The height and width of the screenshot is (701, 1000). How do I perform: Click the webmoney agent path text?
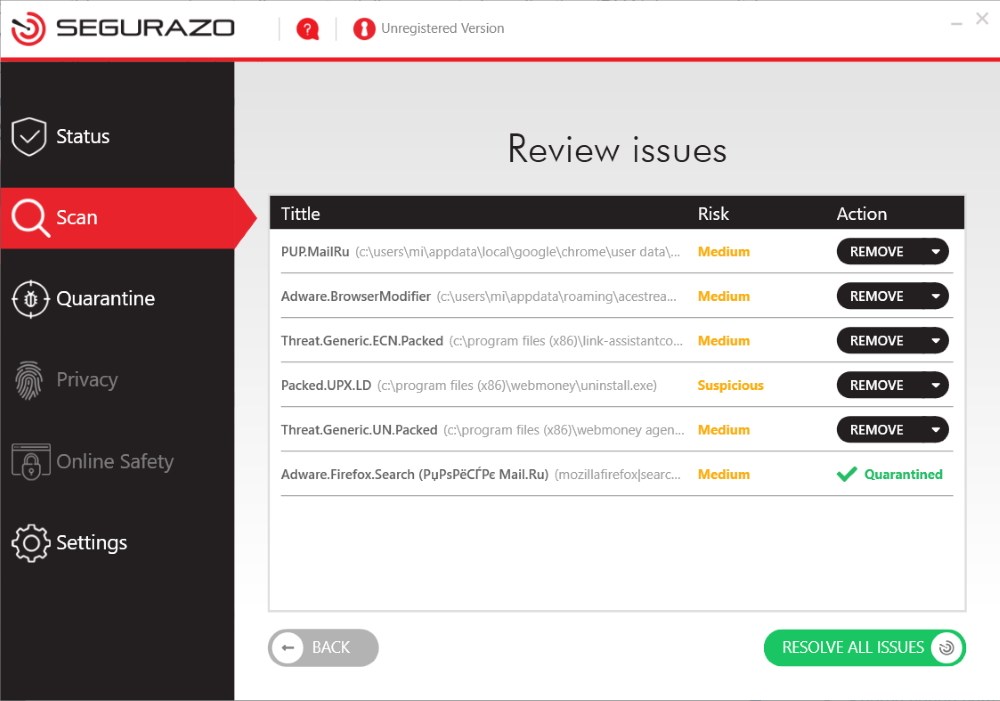pos(564,430)
